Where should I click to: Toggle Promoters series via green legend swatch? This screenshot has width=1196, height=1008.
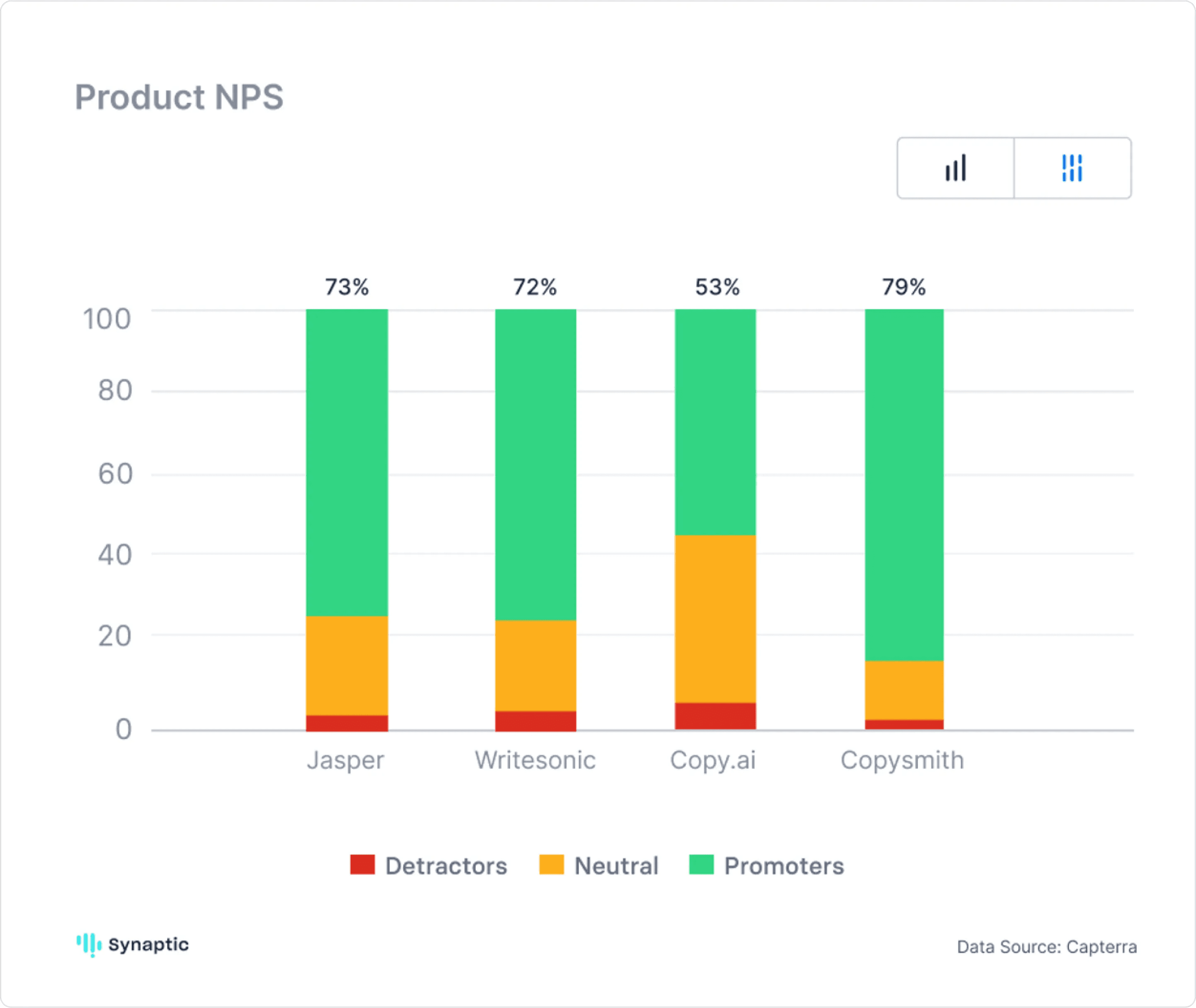coord(701,865)
